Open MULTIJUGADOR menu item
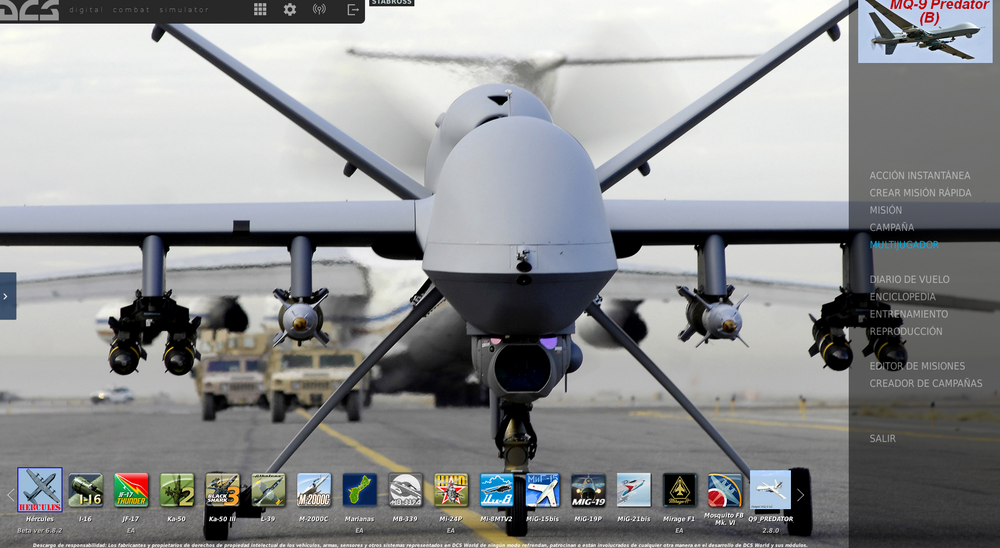Image resolution: width=1000 pixels, height=548 pixels. point(904,244)
